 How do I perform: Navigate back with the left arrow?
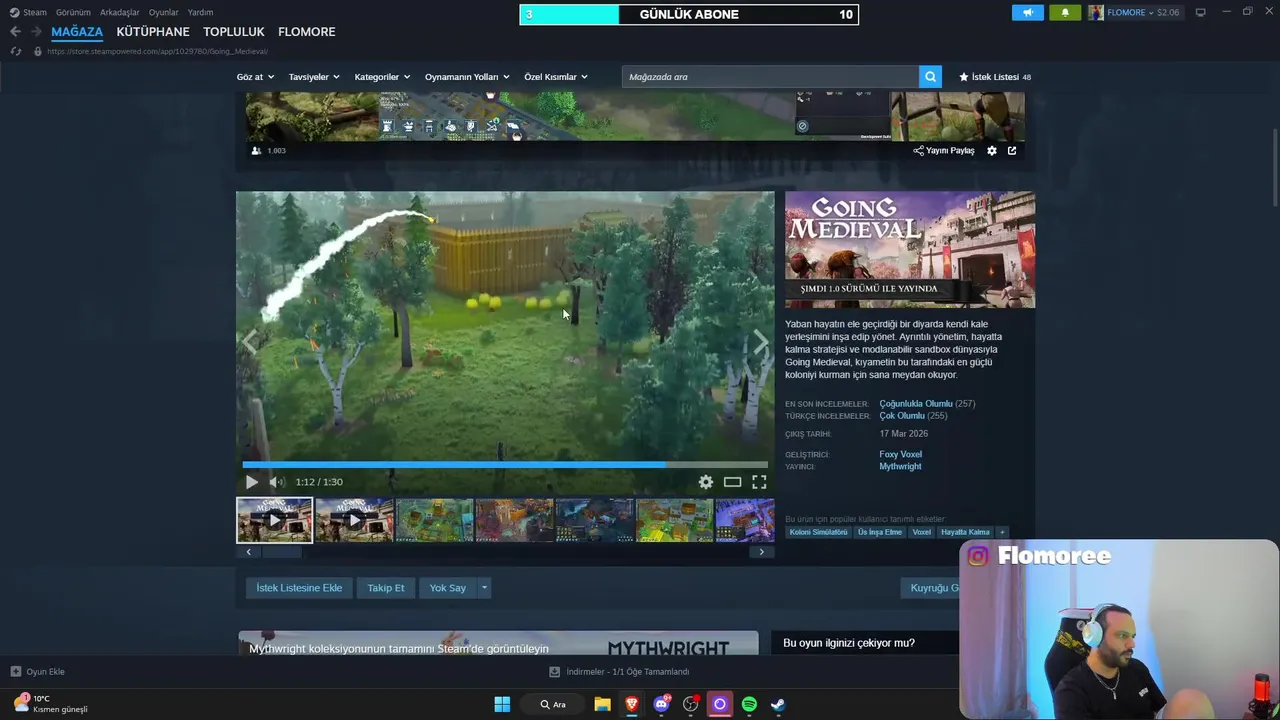15,32
